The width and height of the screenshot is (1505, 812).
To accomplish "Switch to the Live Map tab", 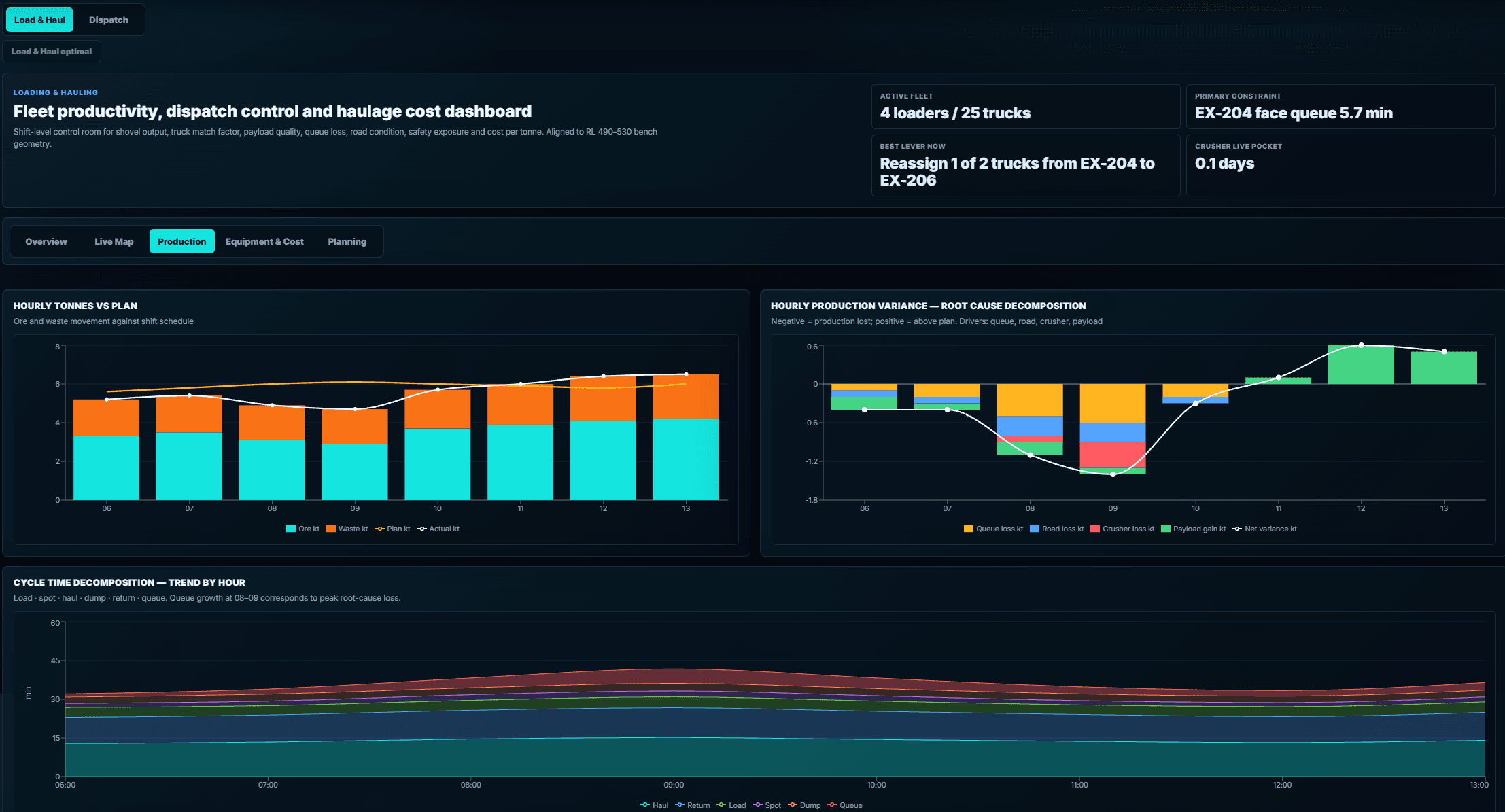I will 114,241.
